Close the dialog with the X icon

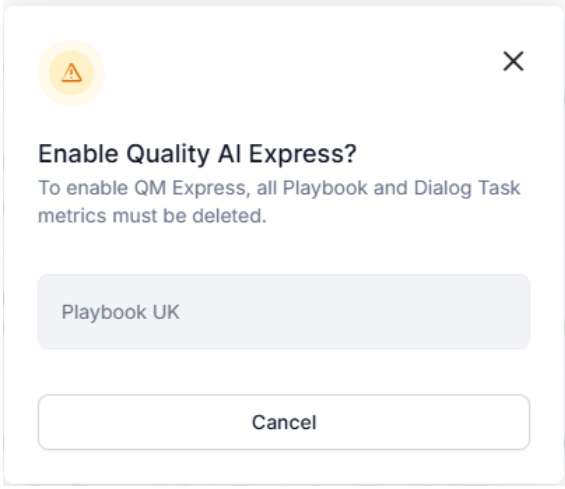point(513,61)
